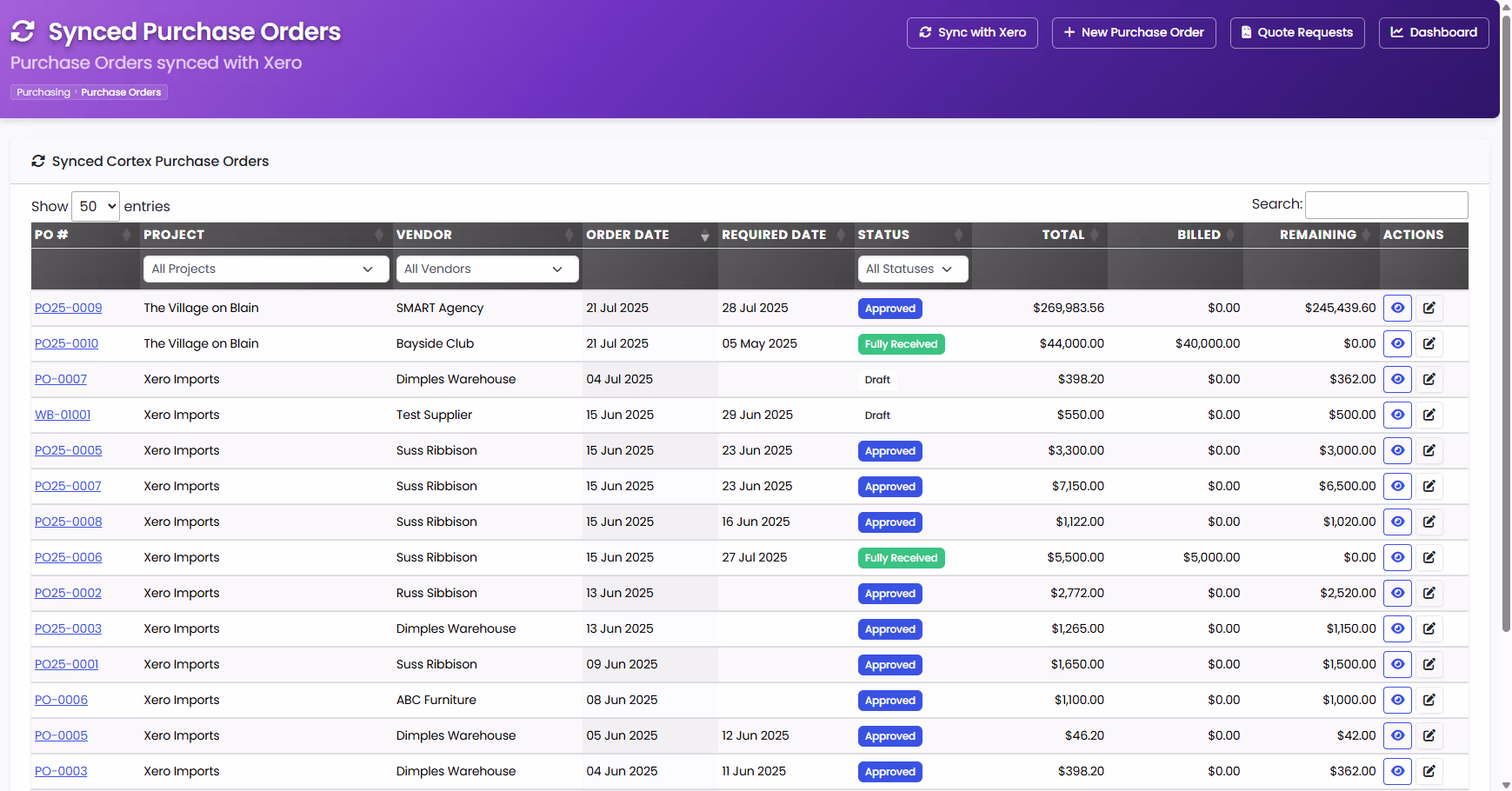Sort table by Total column
This screenshot has width=1512, height=791.
point(1039,235)
